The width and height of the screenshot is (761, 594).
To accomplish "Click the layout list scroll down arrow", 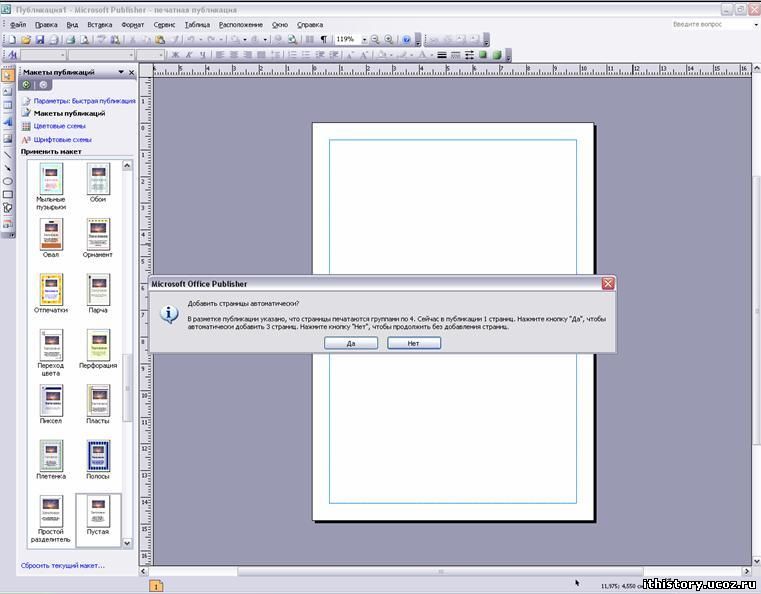I will click(127, 543).
